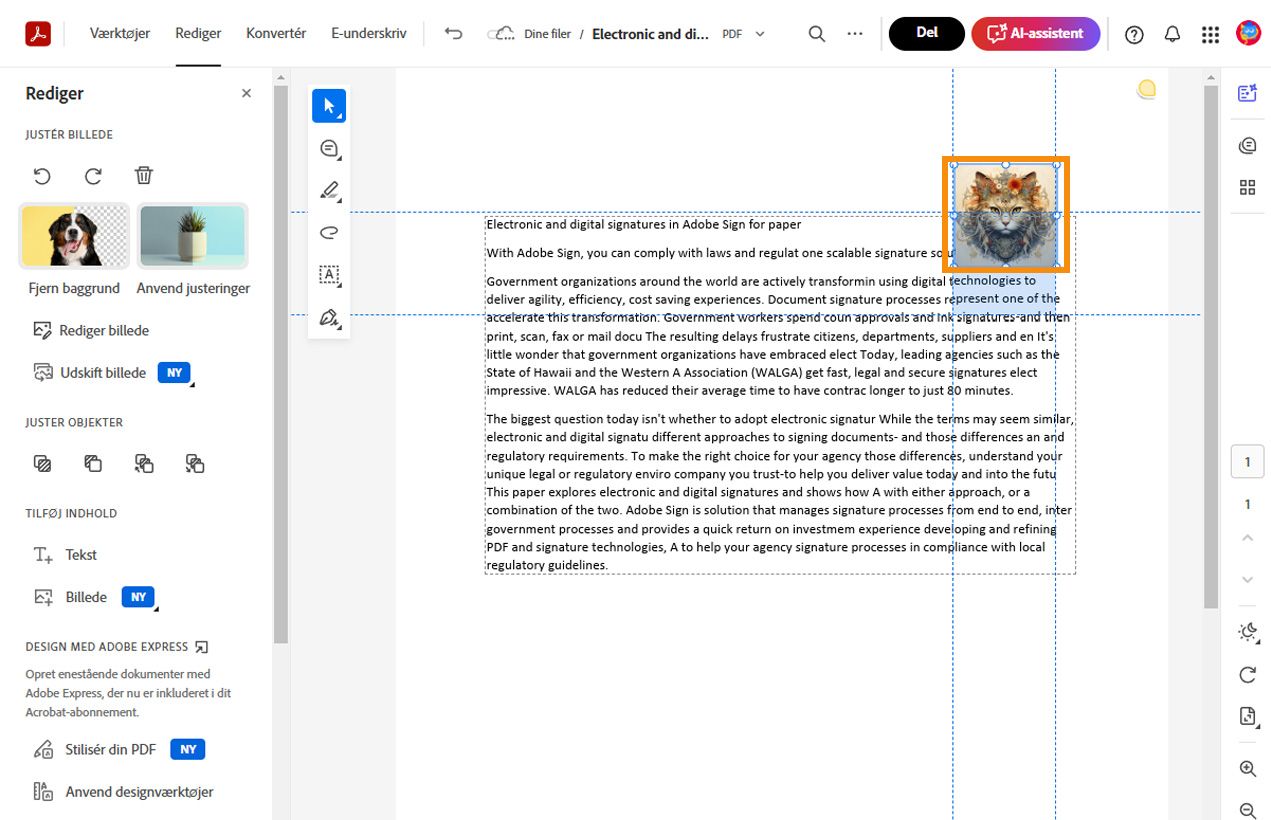1271x820 pixels.
Task: Select the fountain pen sign tool
Action: point(329,318)
